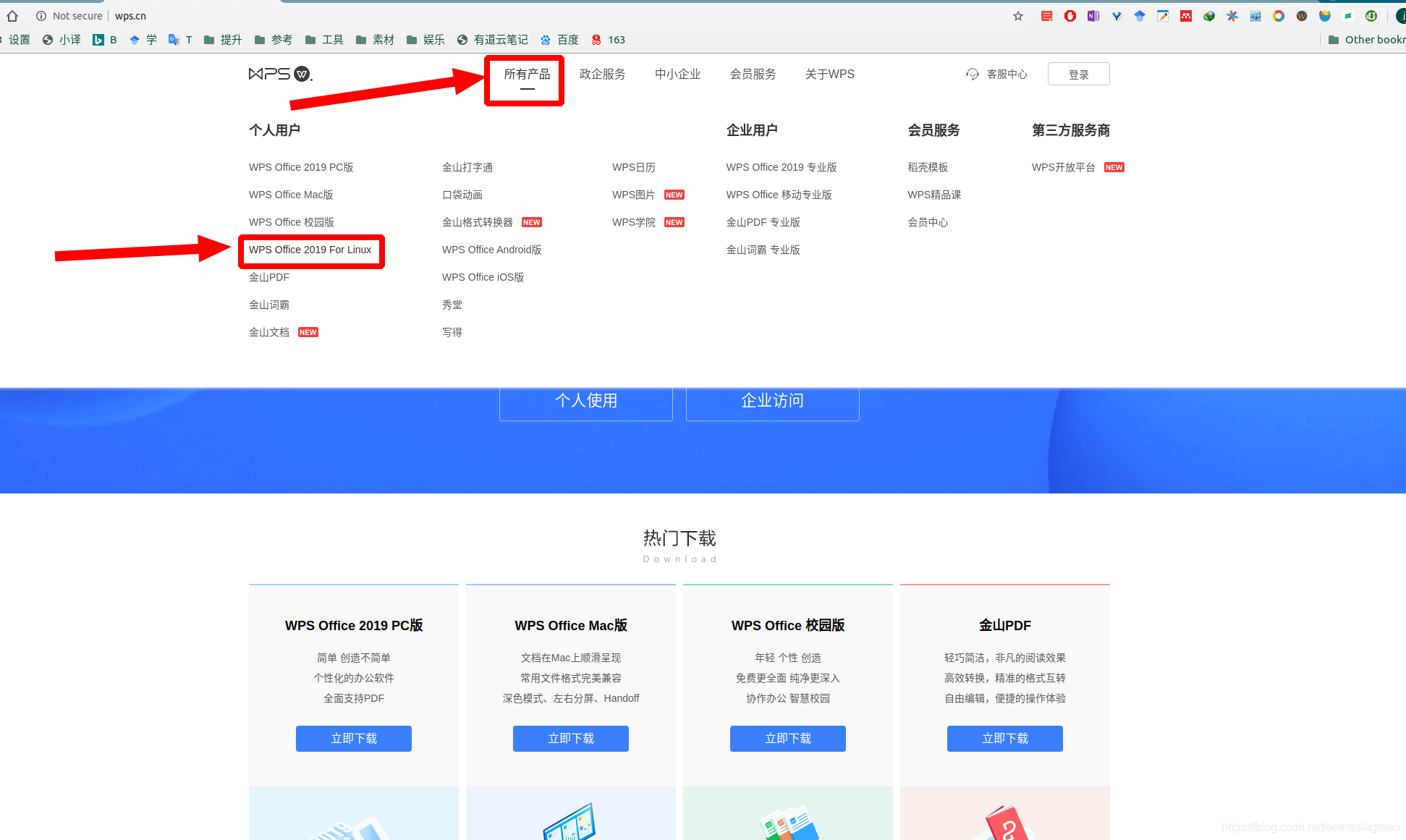The width and height of the screenshot is (1406, 840).
Task: Open the blue graduation cap extension icon
Action: tap(1140, 16)
